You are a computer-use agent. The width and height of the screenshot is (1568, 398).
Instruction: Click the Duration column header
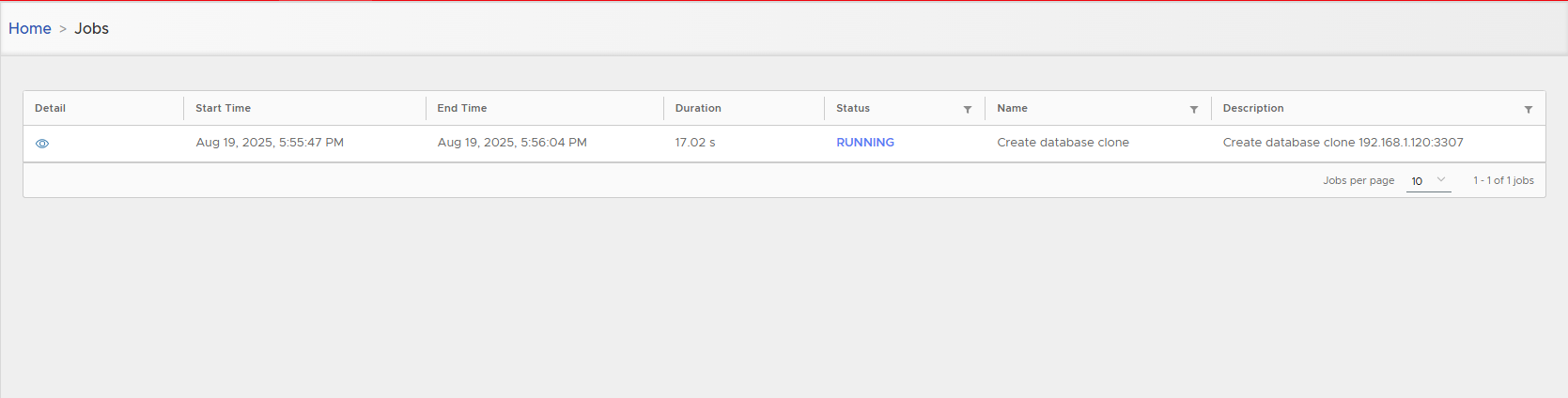point(698,108)
